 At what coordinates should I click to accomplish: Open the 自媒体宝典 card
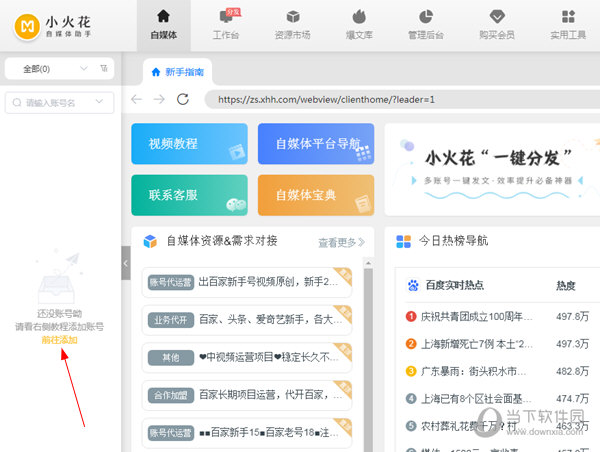pos(316,195)
